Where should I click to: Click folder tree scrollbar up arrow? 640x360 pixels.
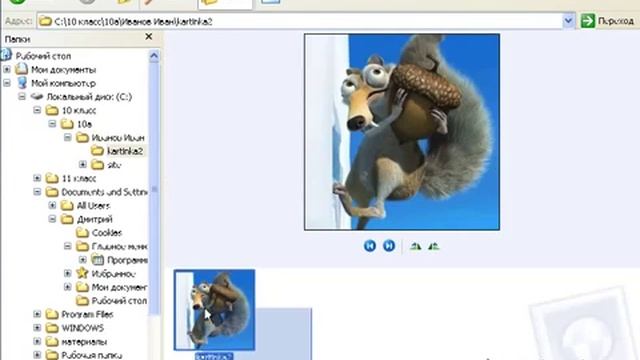pyautogui.click(x=154, y=56)
